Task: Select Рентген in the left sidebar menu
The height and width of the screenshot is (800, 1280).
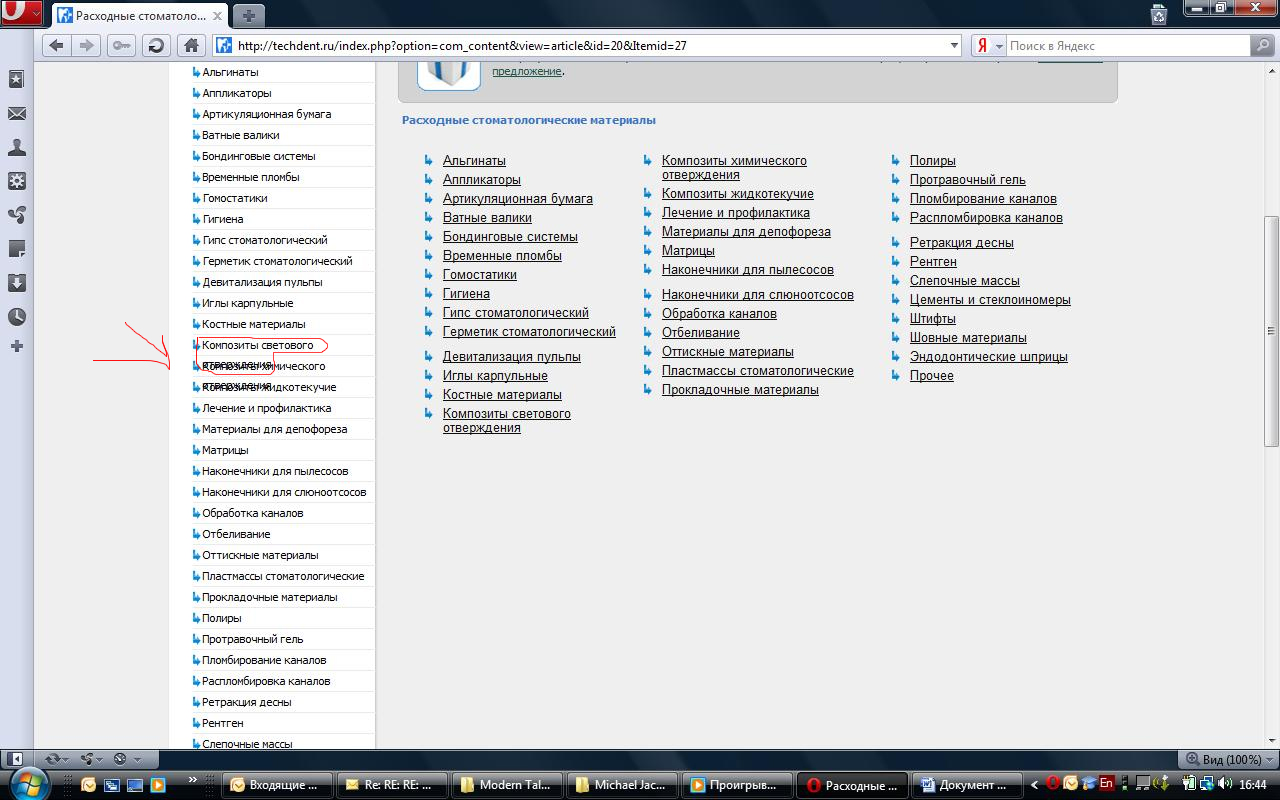Action: 223,723
